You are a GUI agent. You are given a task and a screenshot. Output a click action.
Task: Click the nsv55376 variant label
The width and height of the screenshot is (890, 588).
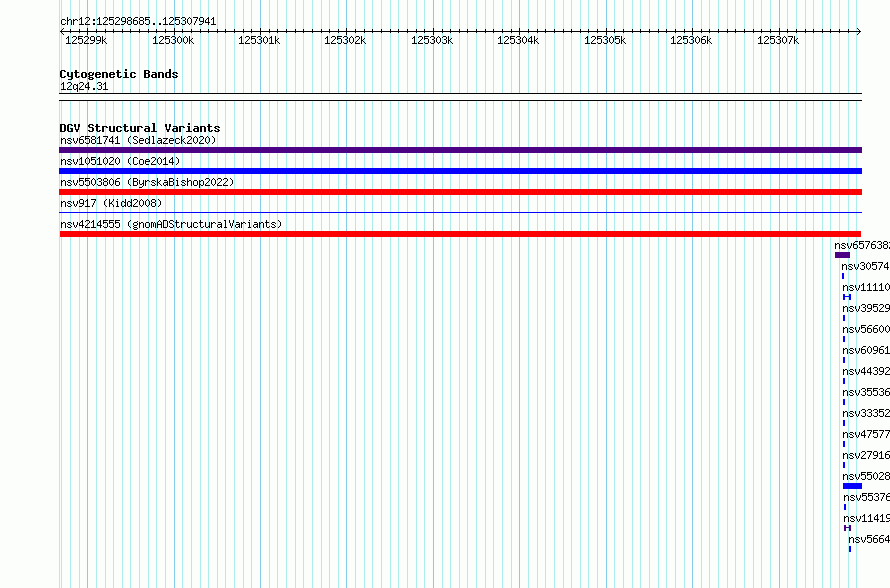click(x=867, y=497)
